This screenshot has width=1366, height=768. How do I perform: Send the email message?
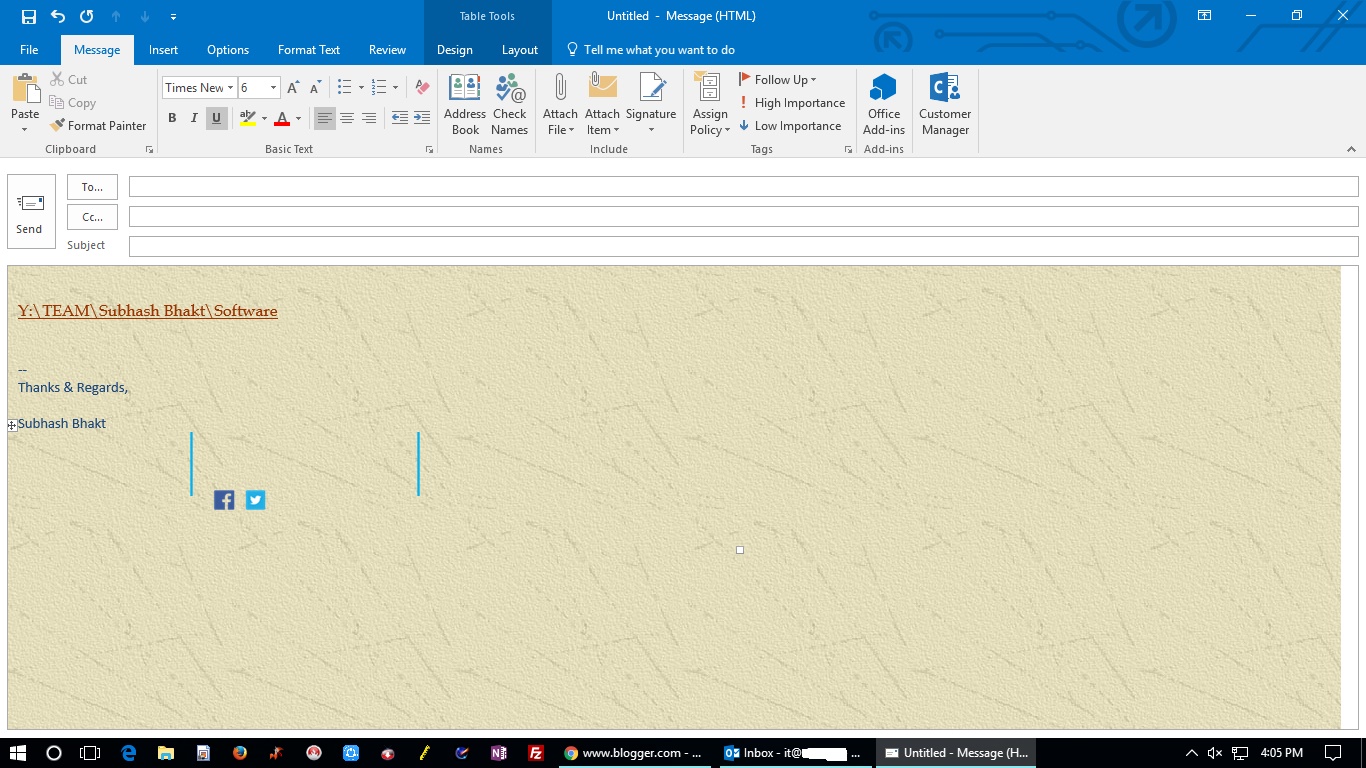[31, 212]
